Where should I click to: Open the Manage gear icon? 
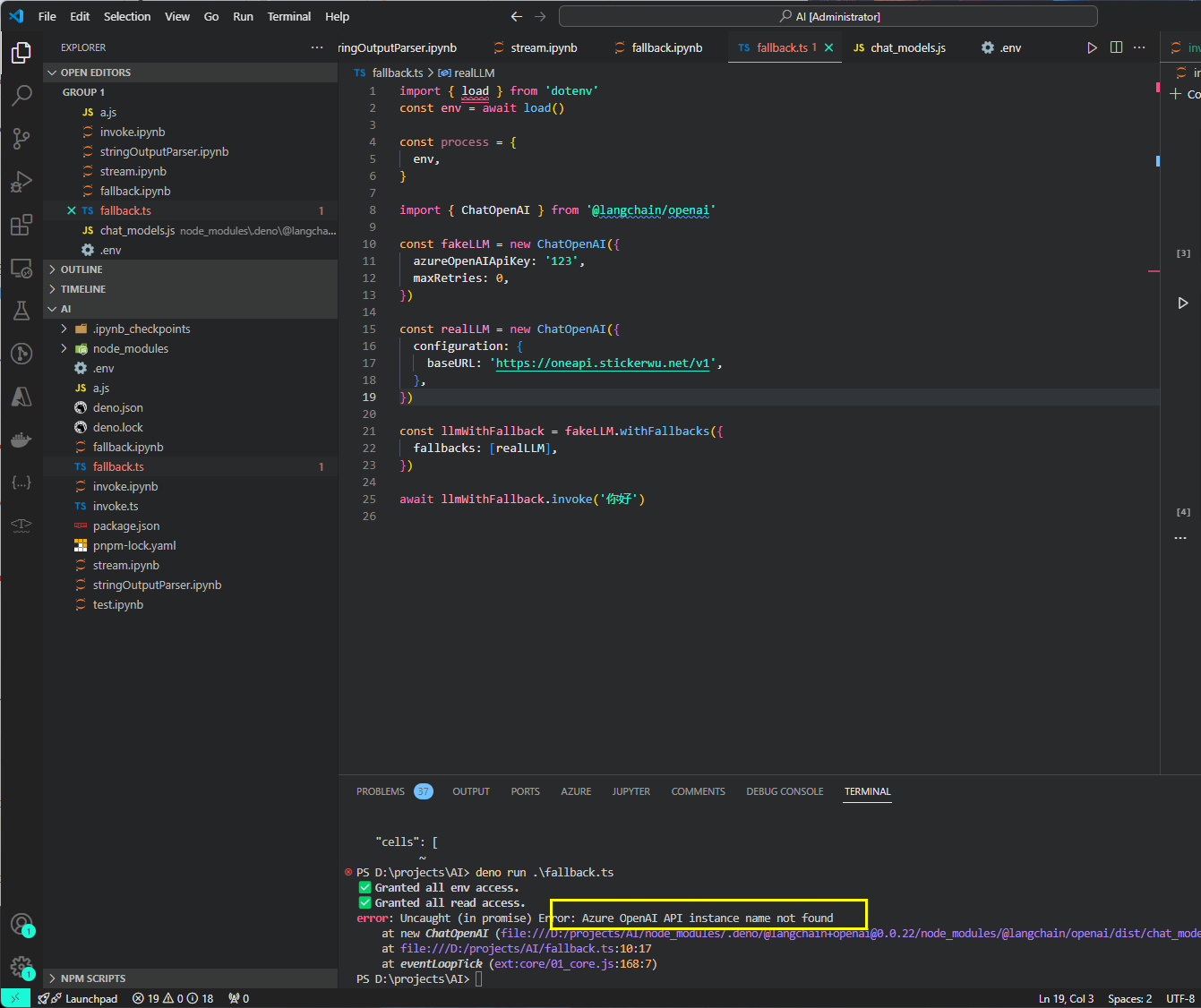pos(21,967)
